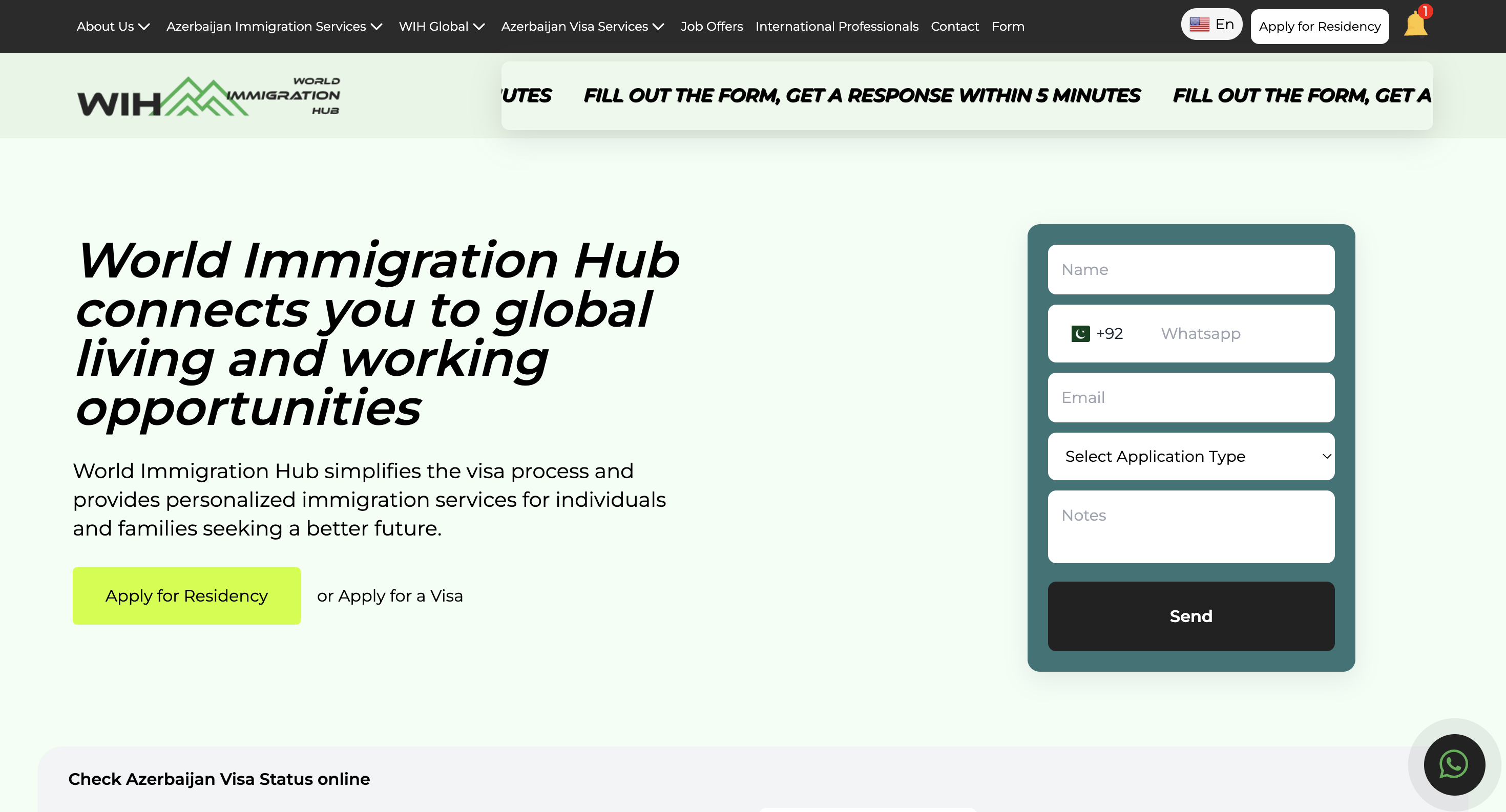1506x812 pixels.
Task: Click the white Apply for Residency header button
Action: [1319, 26]
